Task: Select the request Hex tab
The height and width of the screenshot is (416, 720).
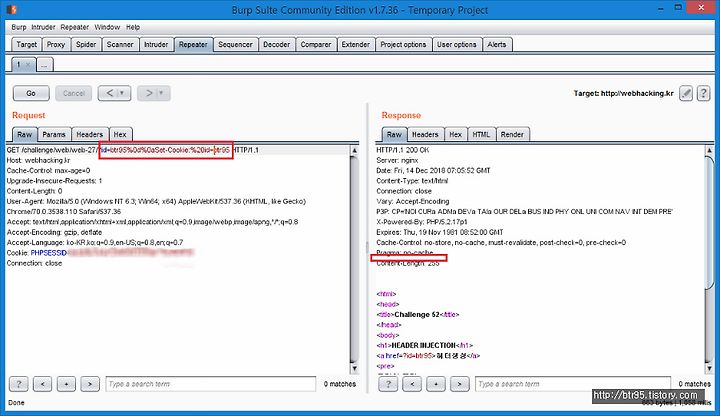Action: (120, 135)
